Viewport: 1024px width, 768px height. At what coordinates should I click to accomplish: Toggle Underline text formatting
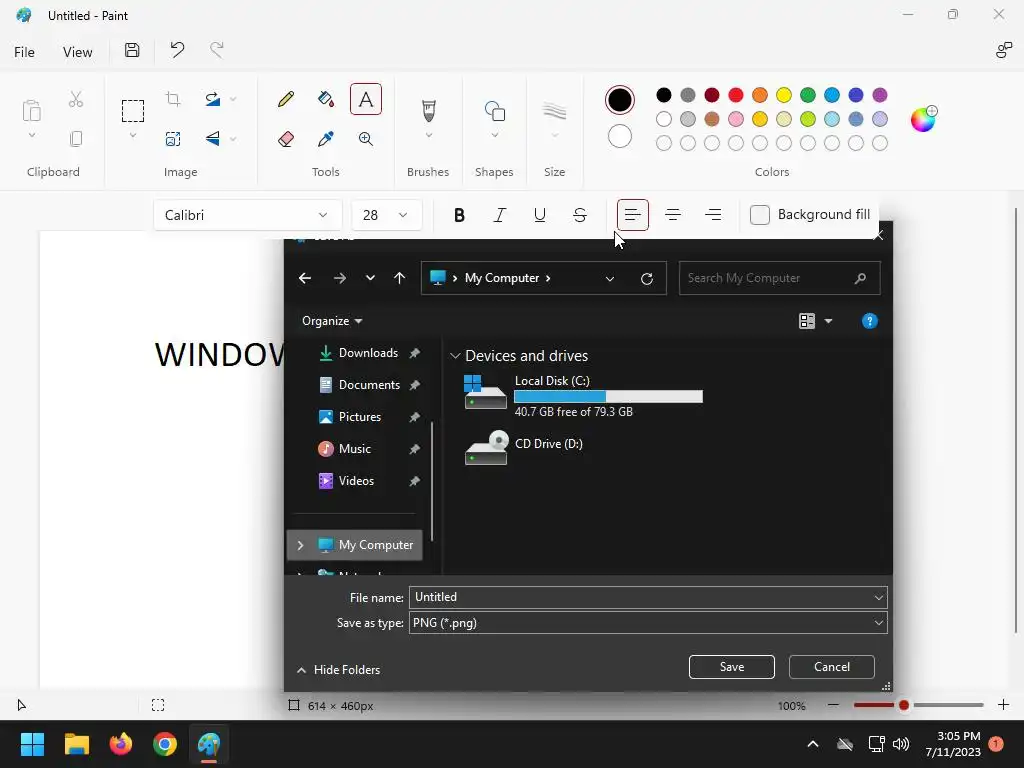pos(539,215)
